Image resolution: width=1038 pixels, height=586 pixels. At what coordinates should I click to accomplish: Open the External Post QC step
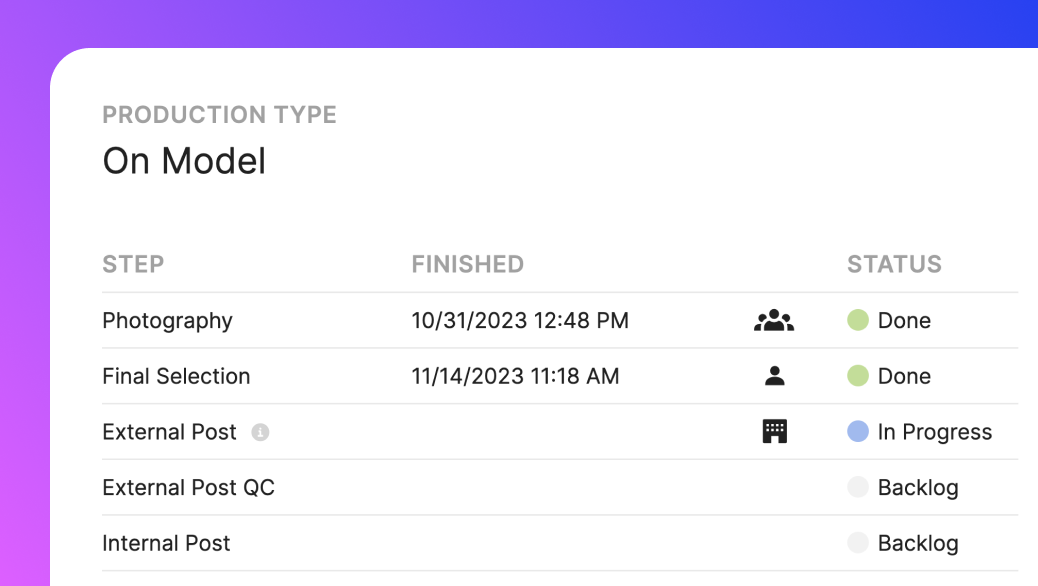point(188,488)
